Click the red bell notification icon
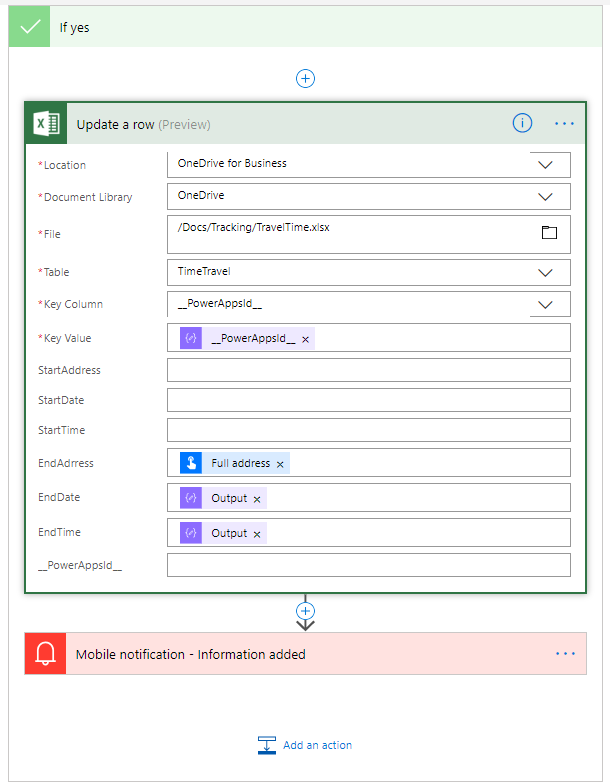Screen dimensions: 610x784 pyautogui.click(x=46, y=654)
